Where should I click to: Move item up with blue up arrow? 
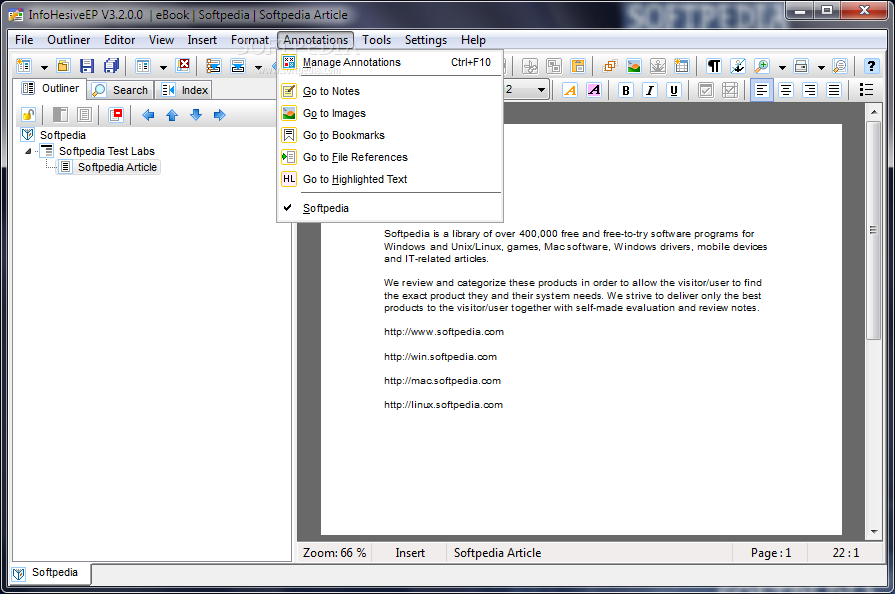click(172, 115)
